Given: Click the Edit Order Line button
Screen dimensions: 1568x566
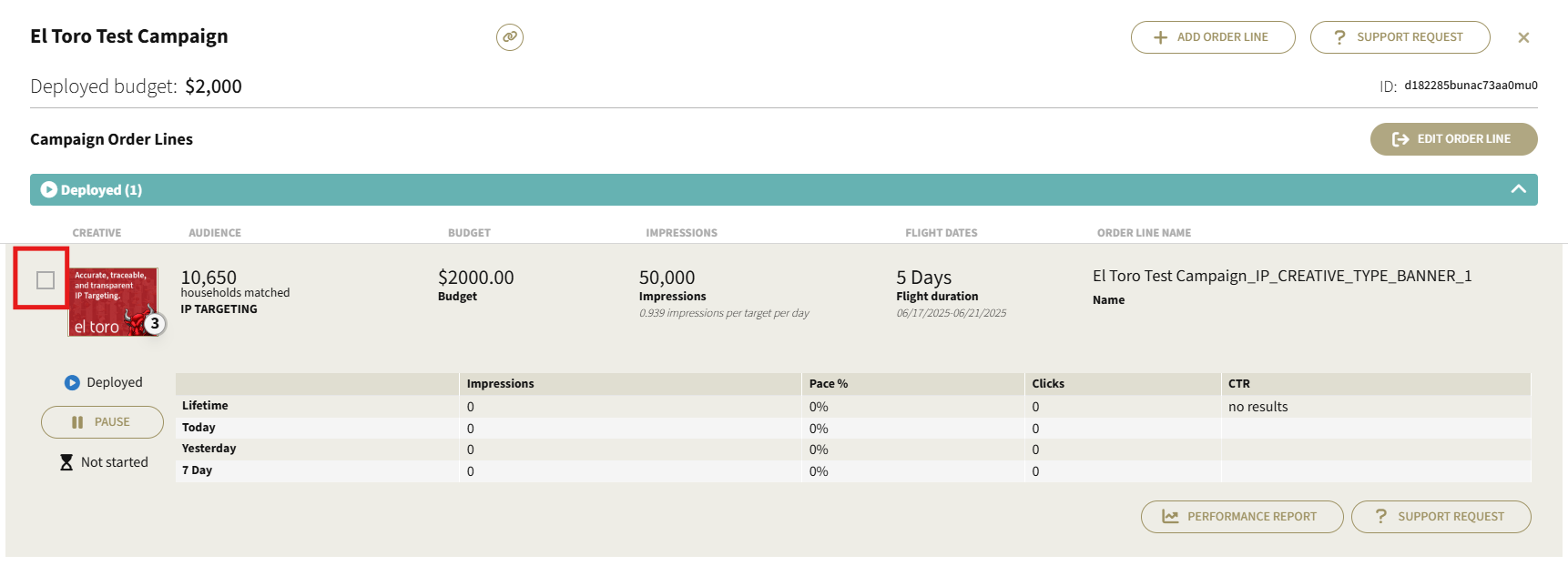Looking at the screenshot, I should click(x=1453, y=139).
